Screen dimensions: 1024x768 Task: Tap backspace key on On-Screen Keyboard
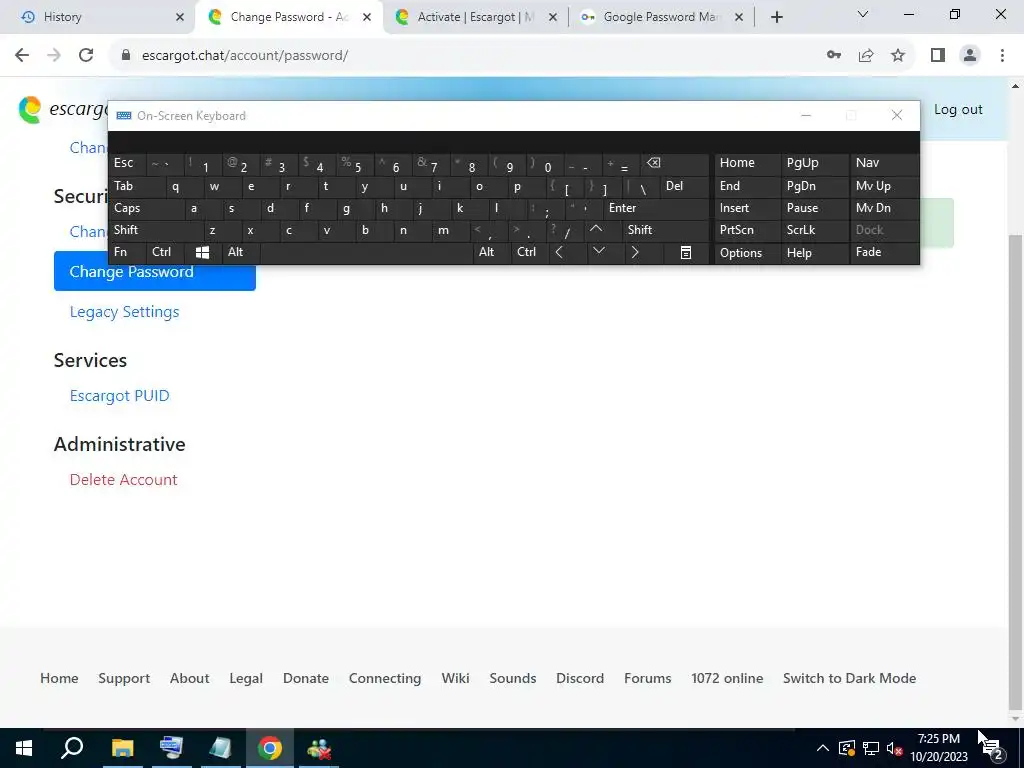click(675, 164)
